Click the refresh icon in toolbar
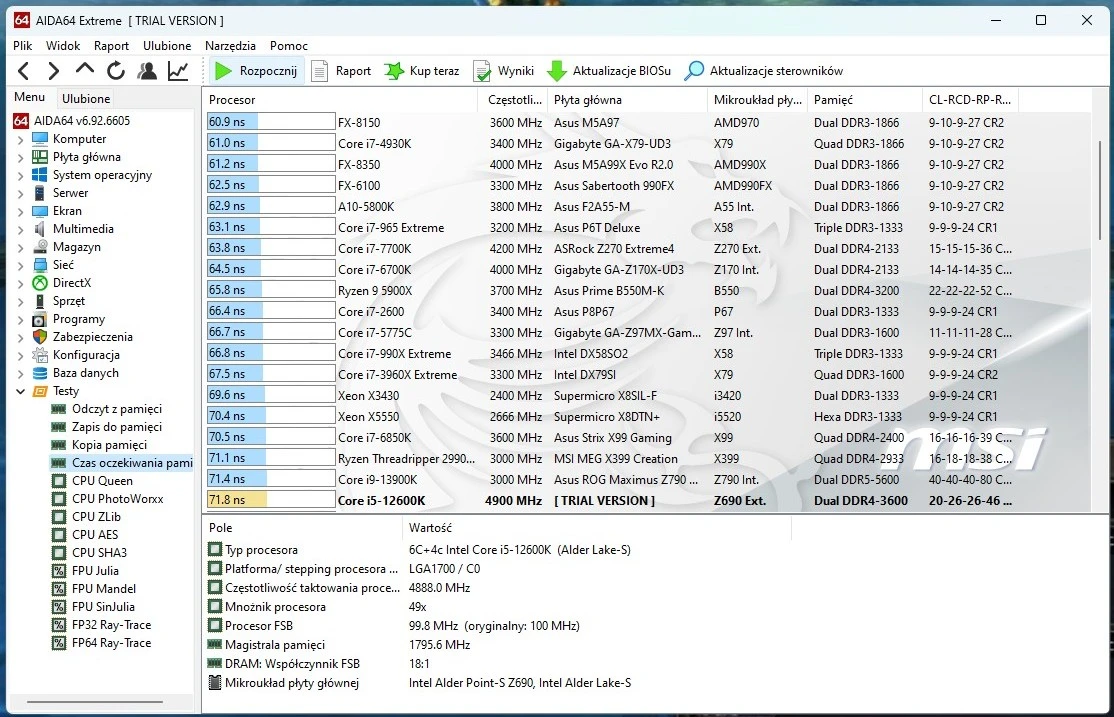This screenshot has width=1114, height=717. (116, 71)
